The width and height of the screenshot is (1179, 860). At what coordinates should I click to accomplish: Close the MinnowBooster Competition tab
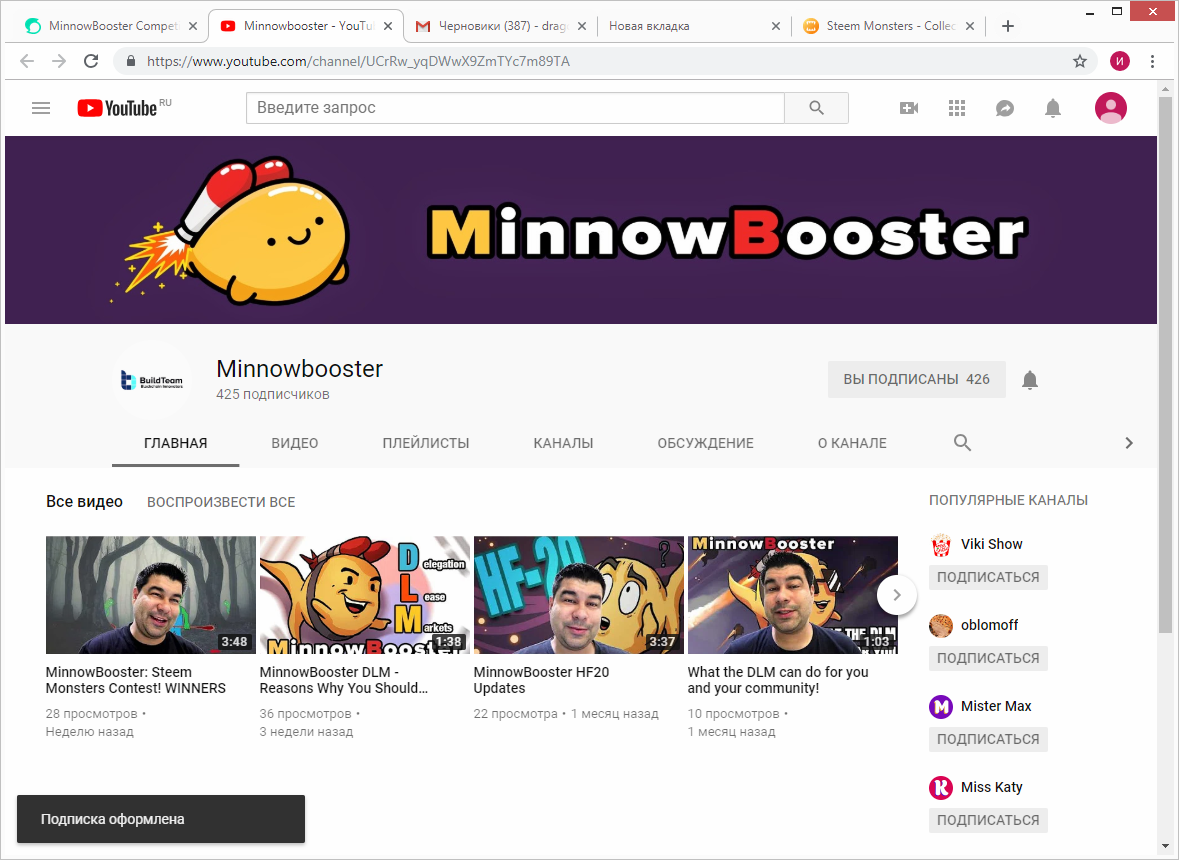pos(192,26)
